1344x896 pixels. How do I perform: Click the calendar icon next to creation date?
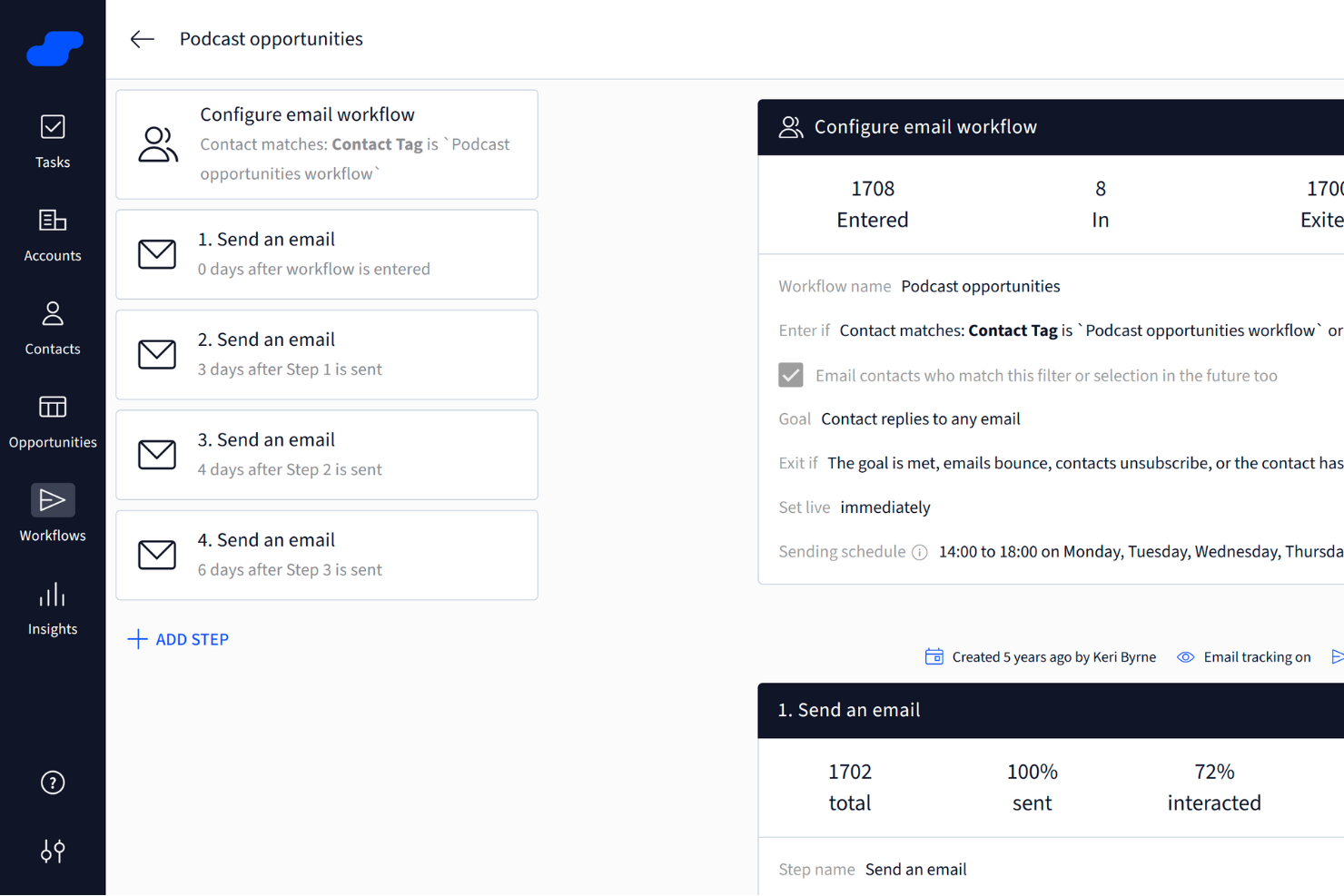point(934,655)
